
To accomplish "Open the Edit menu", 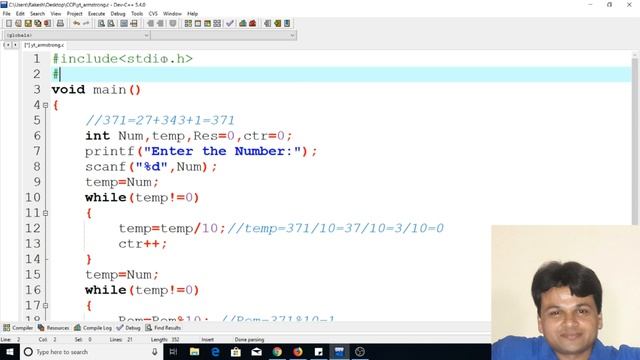I will point(20,13).
